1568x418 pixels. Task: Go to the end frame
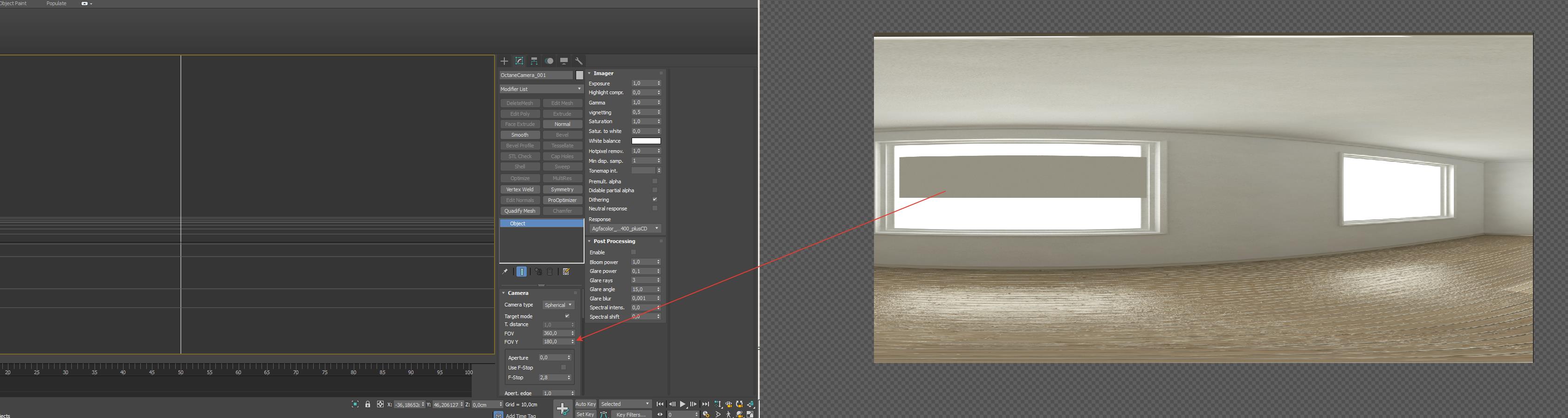[706, 404]
